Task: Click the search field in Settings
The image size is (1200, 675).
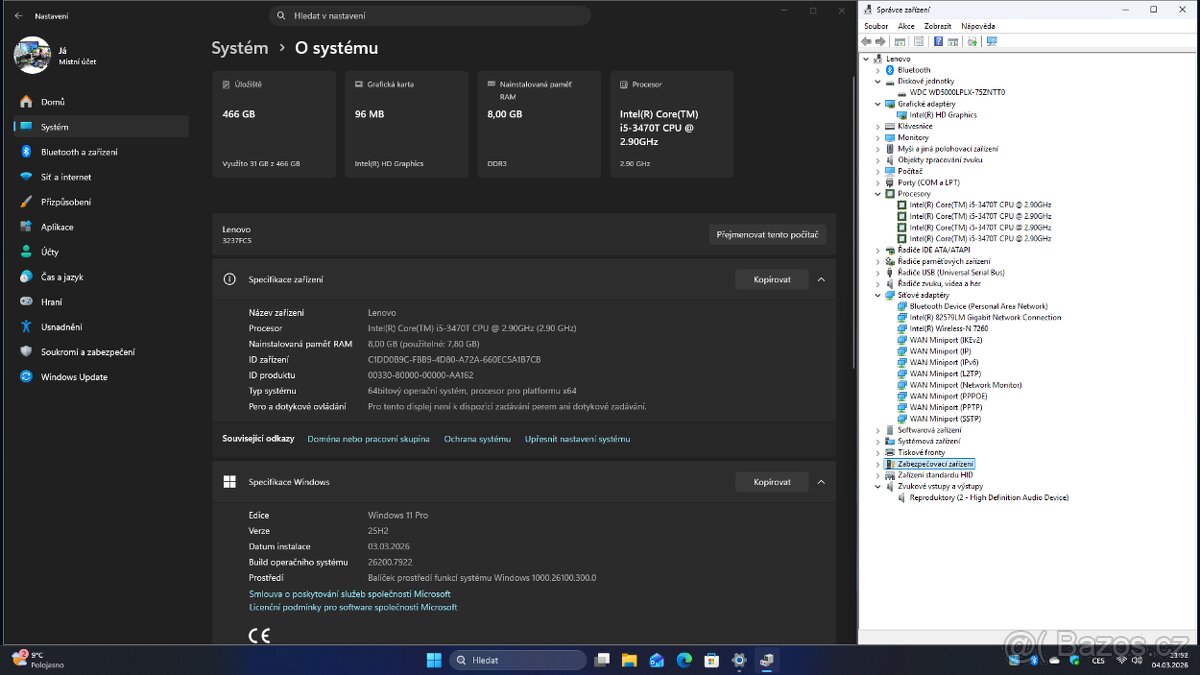Action: [x=430, y=15]
